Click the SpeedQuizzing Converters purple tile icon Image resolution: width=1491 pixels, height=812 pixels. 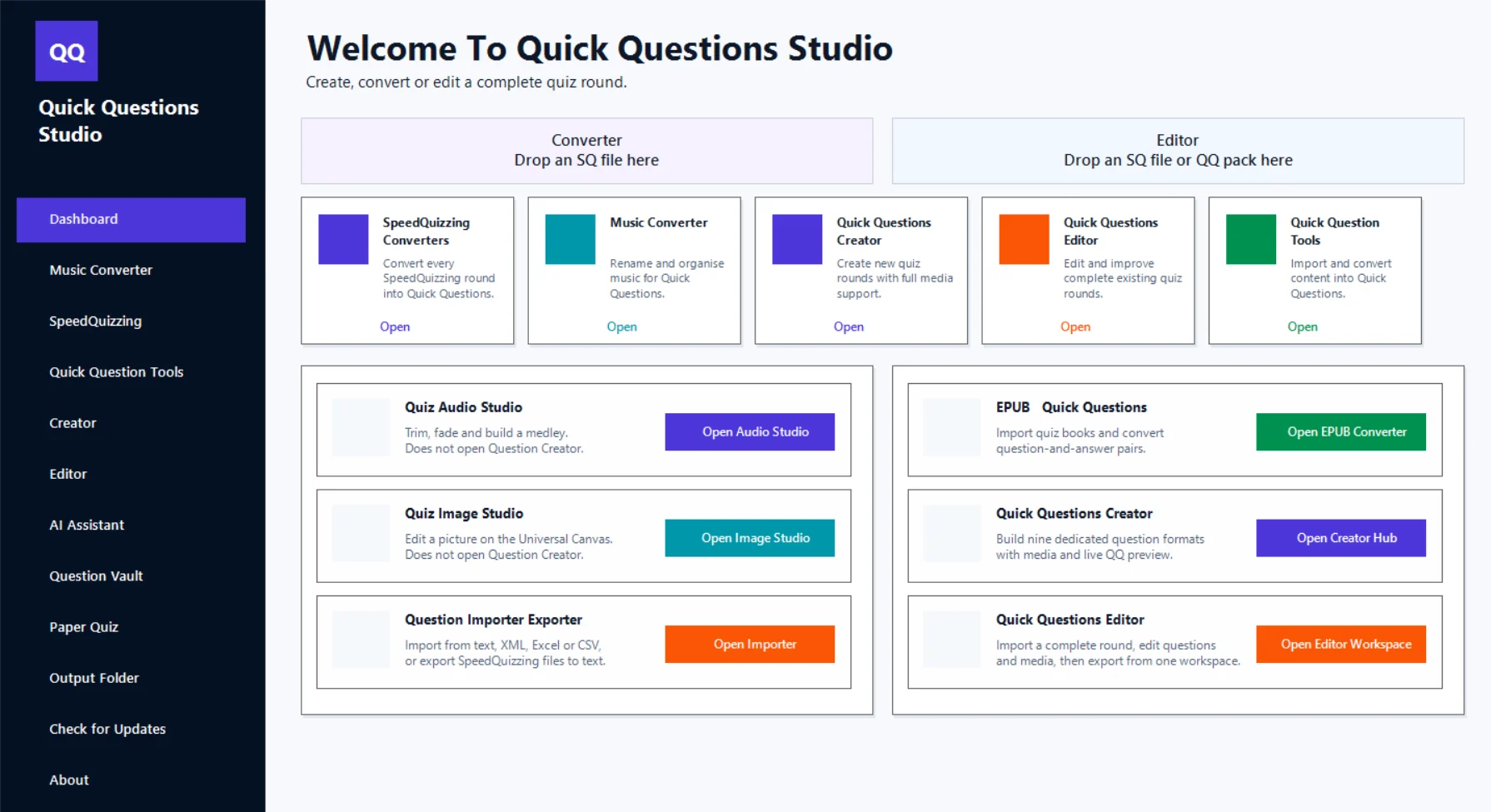click(343, 239)
